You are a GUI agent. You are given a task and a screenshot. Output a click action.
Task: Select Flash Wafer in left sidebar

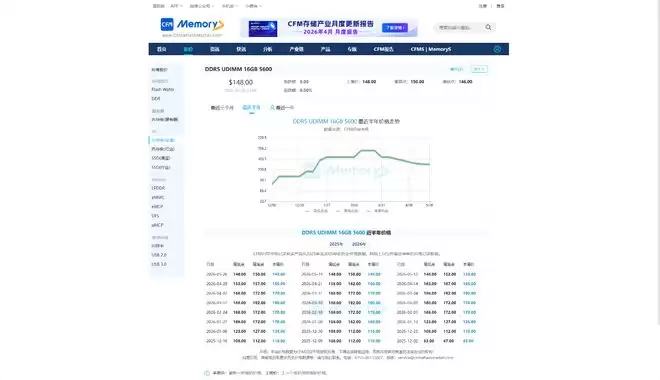click(x=162, y=90)
